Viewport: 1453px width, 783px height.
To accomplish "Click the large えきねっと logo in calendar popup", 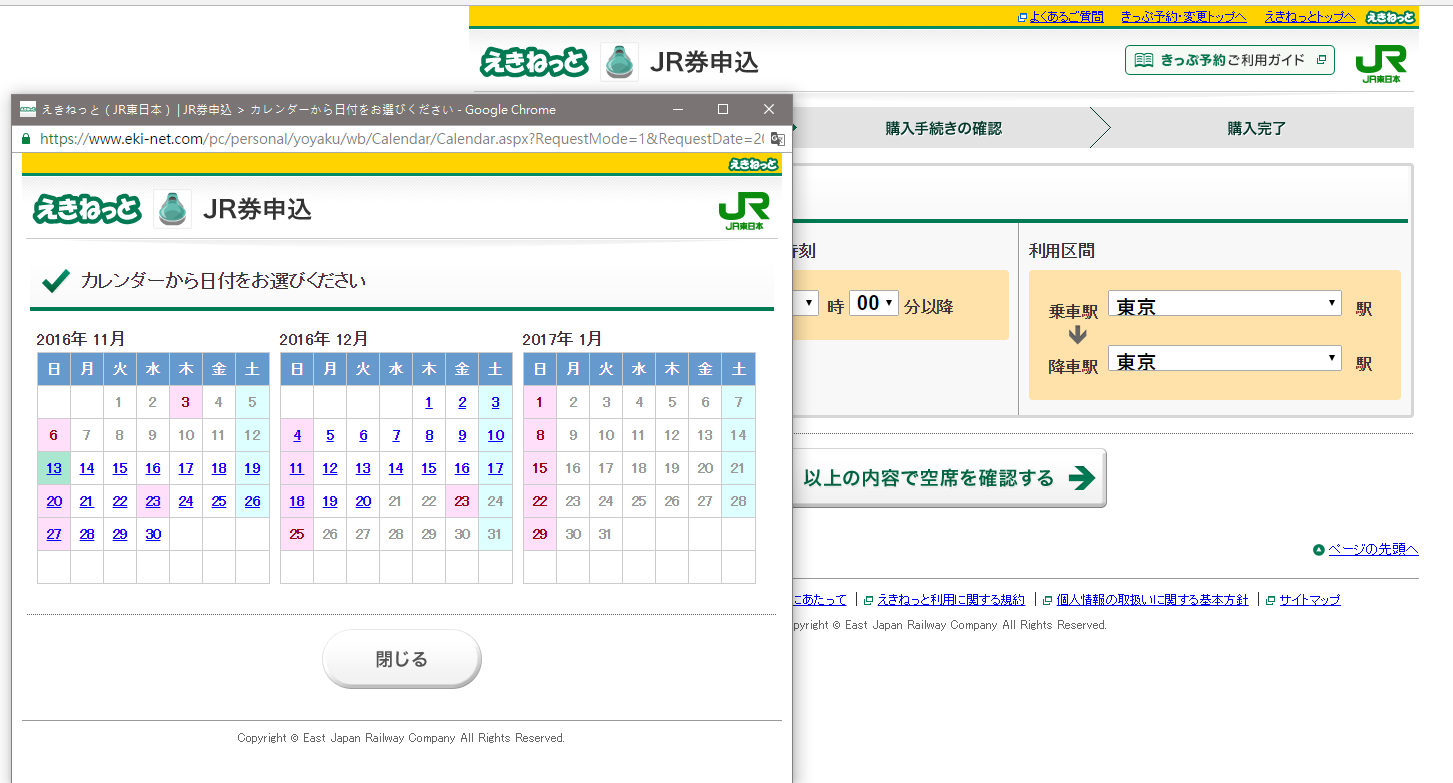I will (88, 208).
